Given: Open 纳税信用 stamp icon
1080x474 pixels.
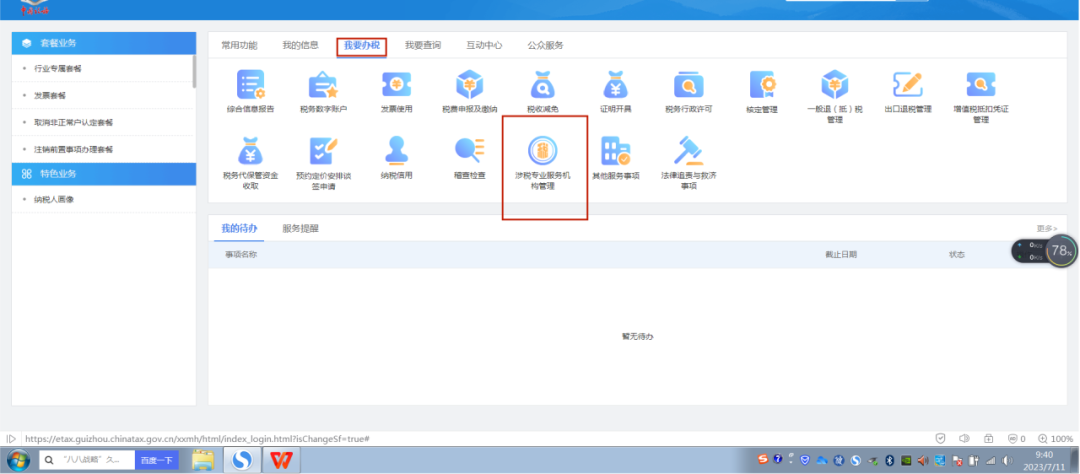Looking at the screenshot, I should tap(397, 151).
